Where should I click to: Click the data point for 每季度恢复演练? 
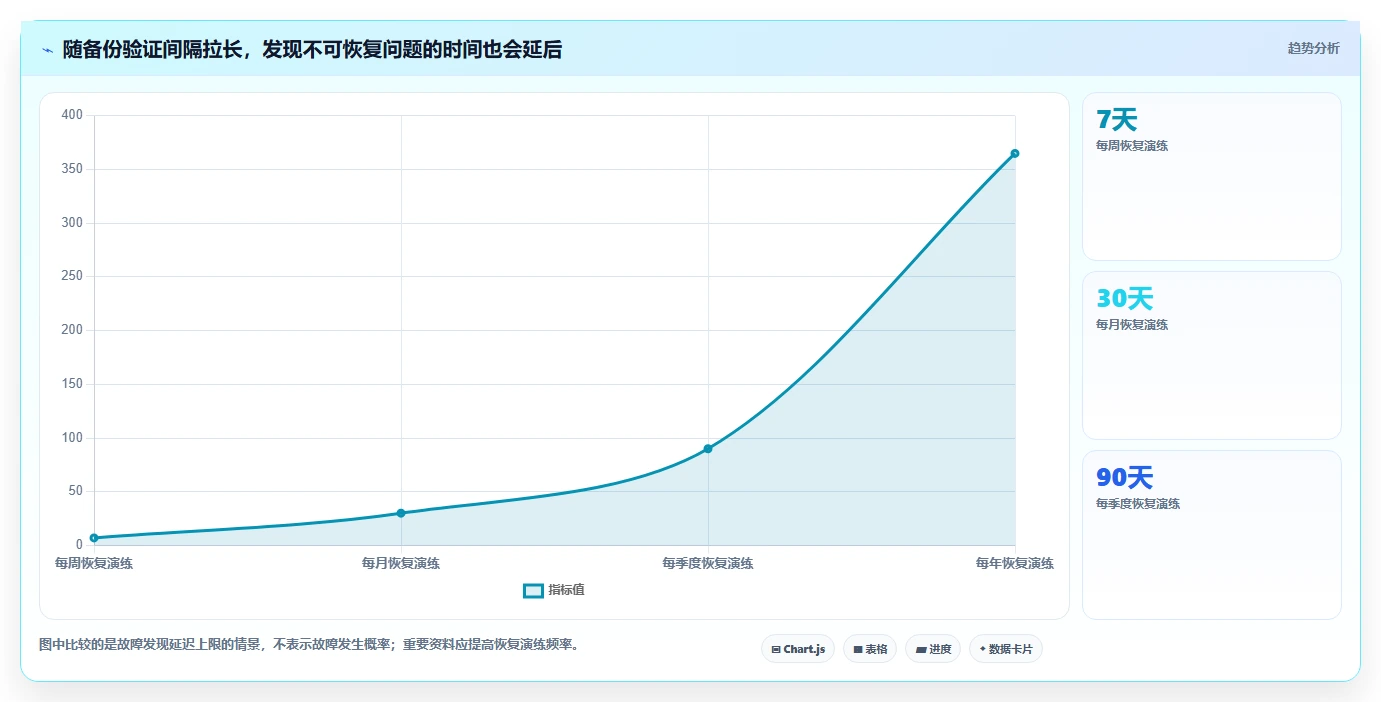(708, 449)
